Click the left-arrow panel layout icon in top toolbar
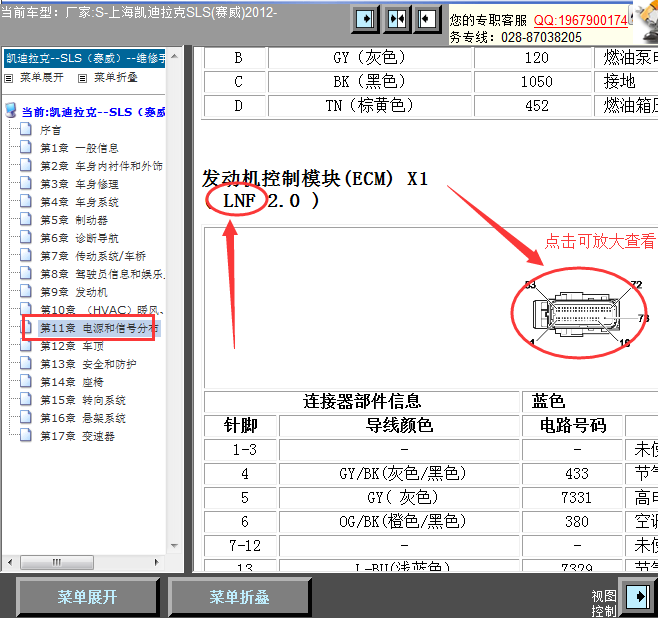Viewport: 658px width, 618px height. [x=427, y=19]
